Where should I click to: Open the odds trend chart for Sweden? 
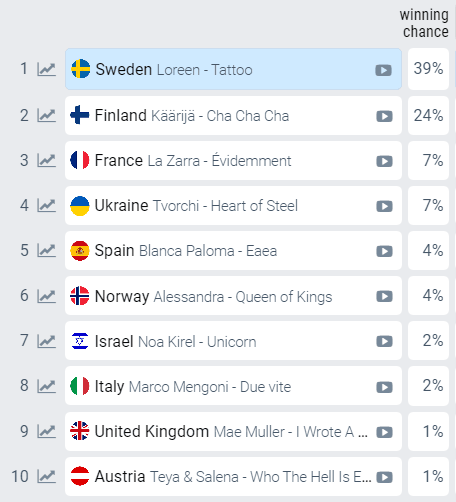(x=46, y=69)
